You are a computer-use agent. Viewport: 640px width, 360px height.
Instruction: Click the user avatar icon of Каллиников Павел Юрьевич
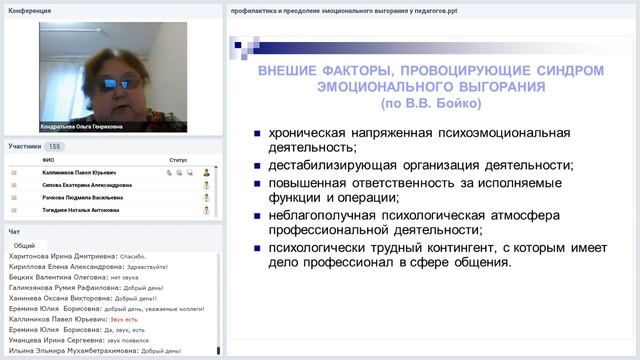[x=207, y=173]
